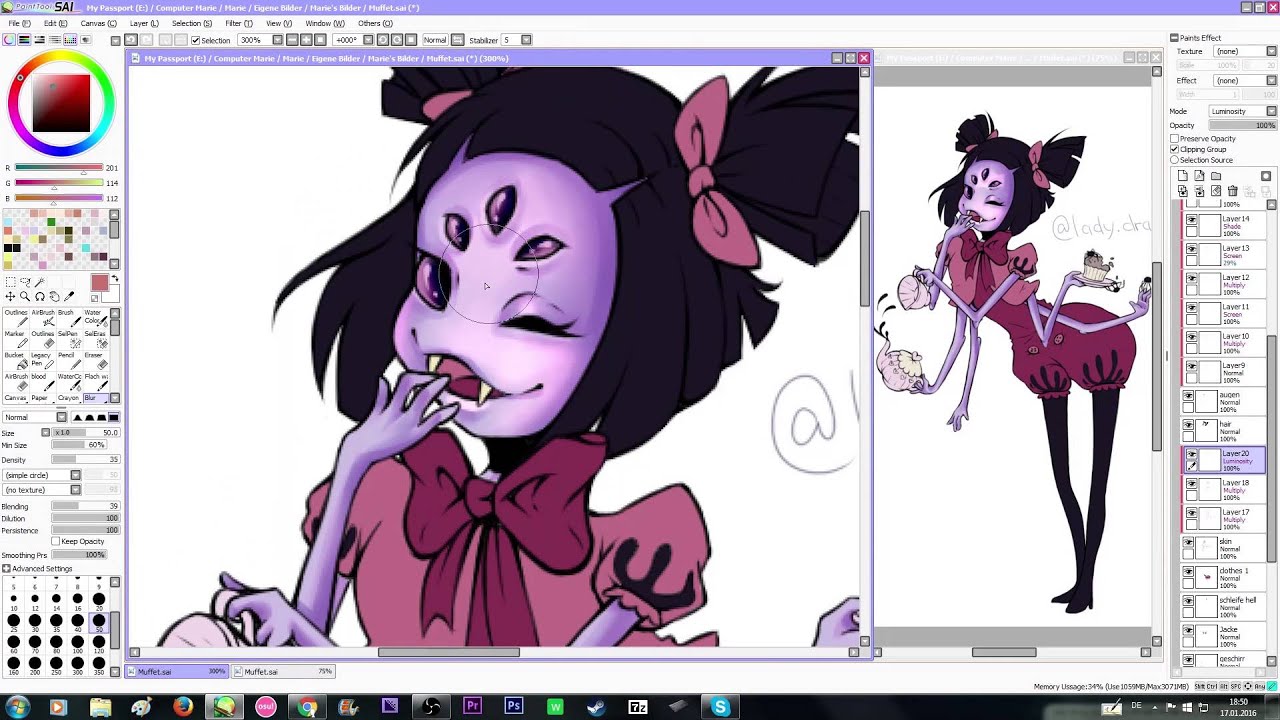Hide the augen layer

1189,396
